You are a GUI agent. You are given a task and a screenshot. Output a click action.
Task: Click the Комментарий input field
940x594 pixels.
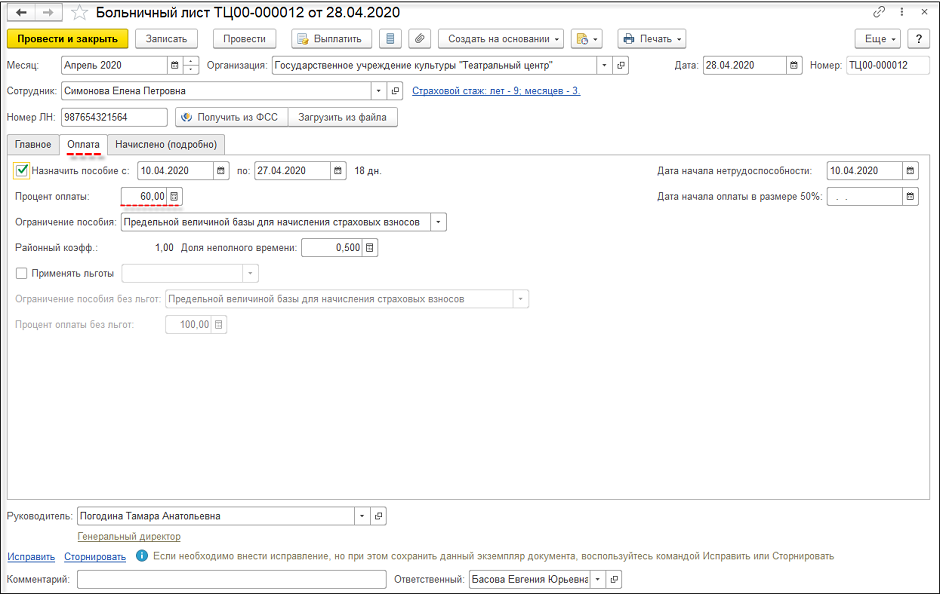231,580
